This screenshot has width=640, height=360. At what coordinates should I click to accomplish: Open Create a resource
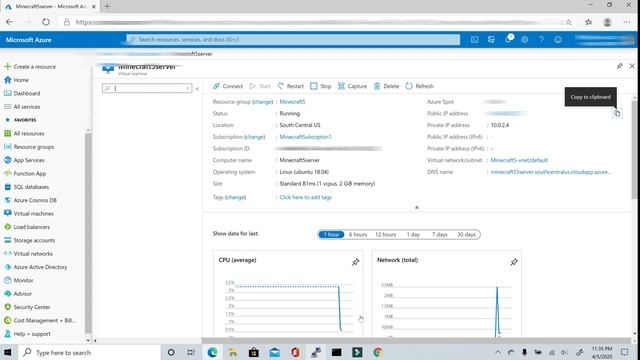[30, 67]
